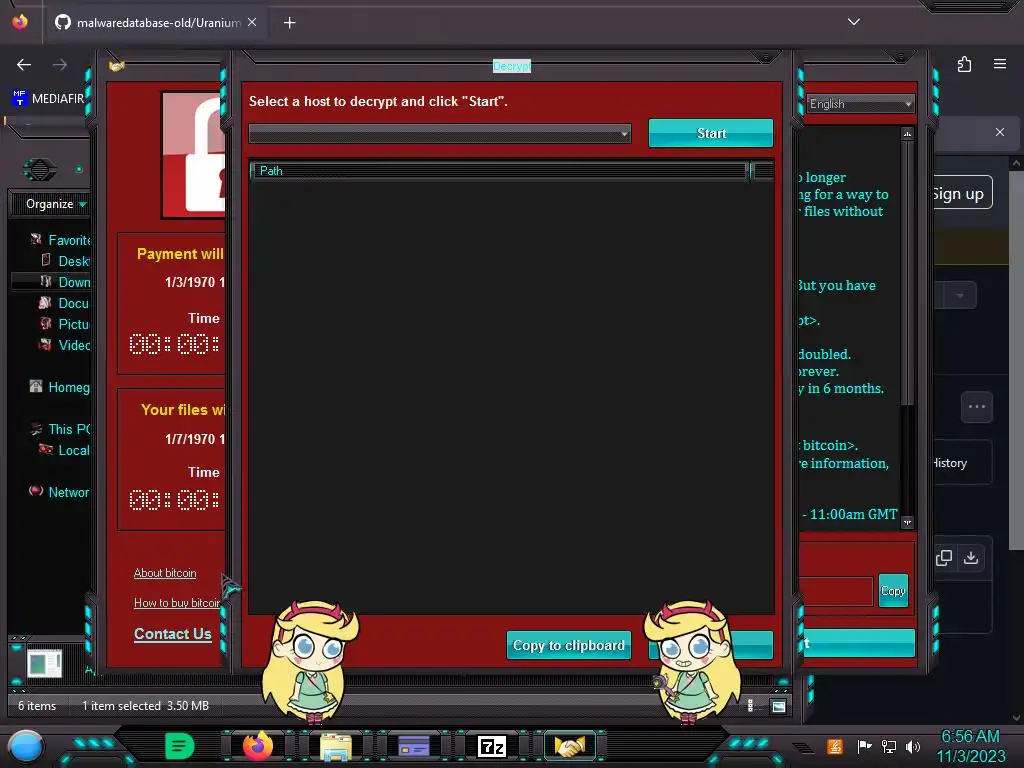
Task: Click the Decrypt window title text
Action: [512, 66]
